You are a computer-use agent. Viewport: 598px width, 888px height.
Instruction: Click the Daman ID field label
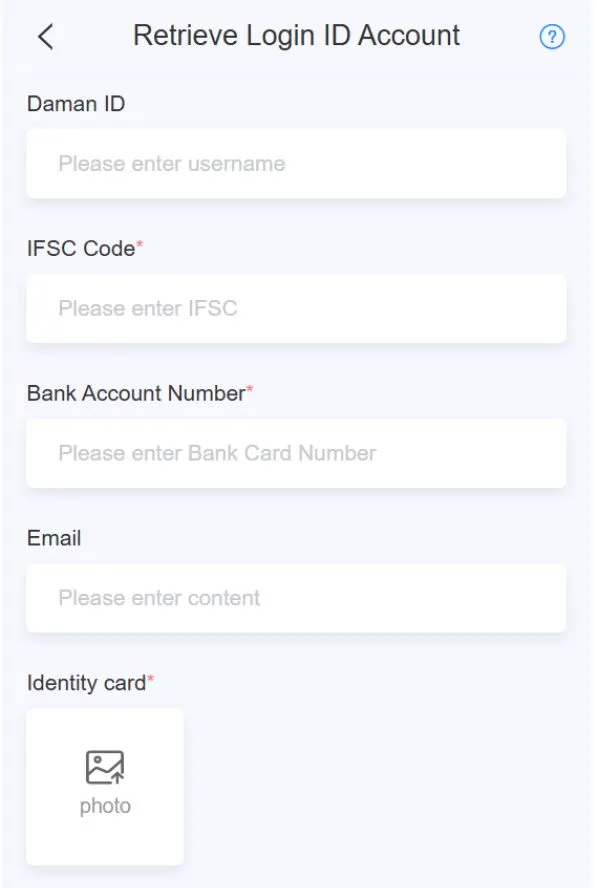point(76,103)
